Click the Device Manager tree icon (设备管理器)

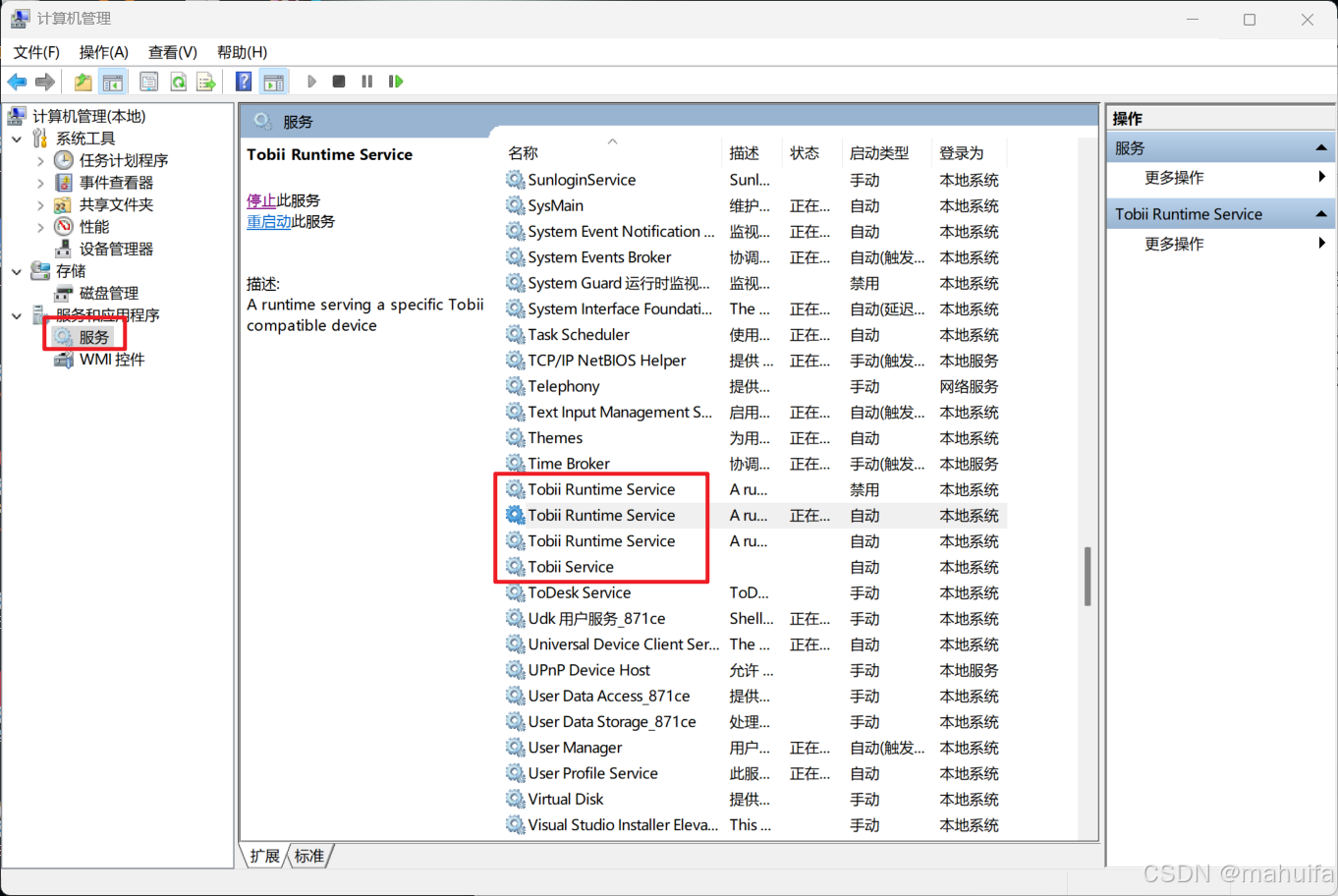(x=64, y=249)
